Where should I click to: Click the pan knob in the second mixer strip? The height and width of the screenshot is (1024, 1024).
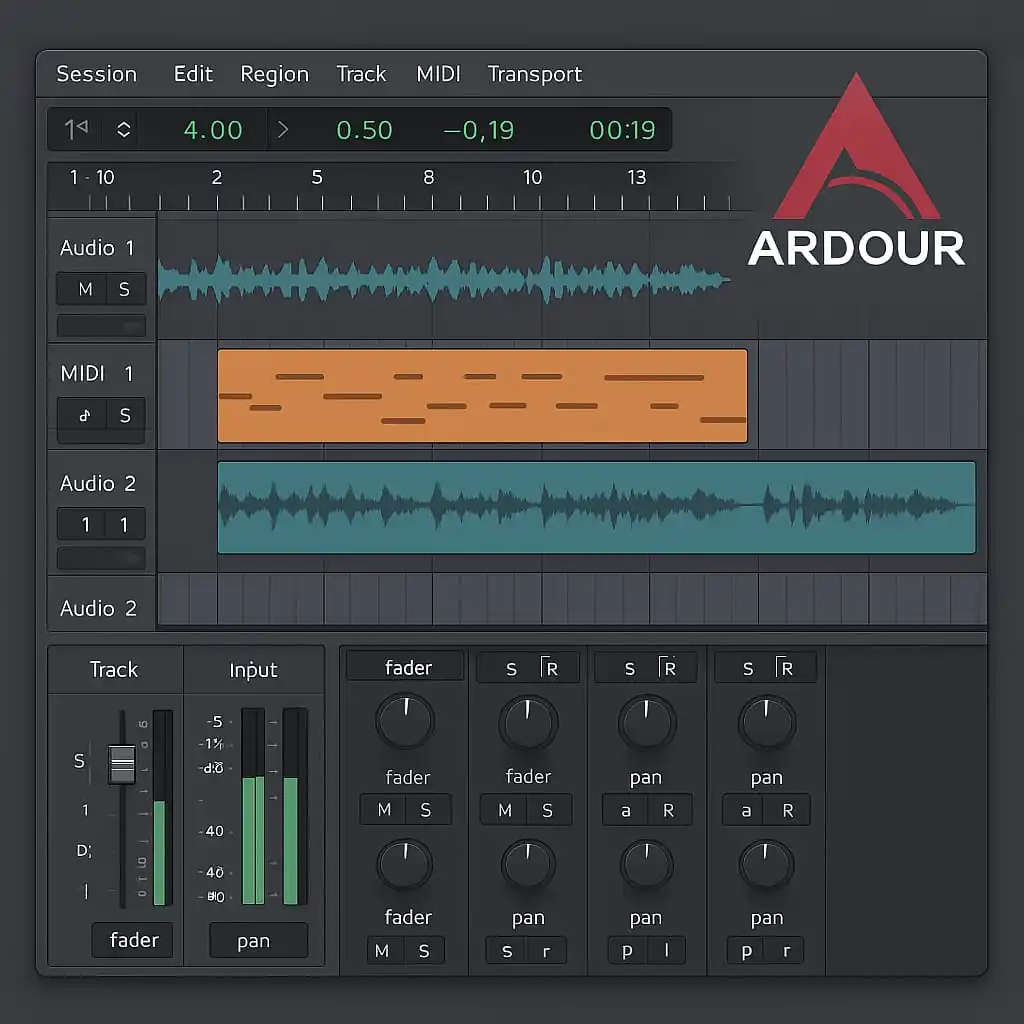(x=528, y=865)
